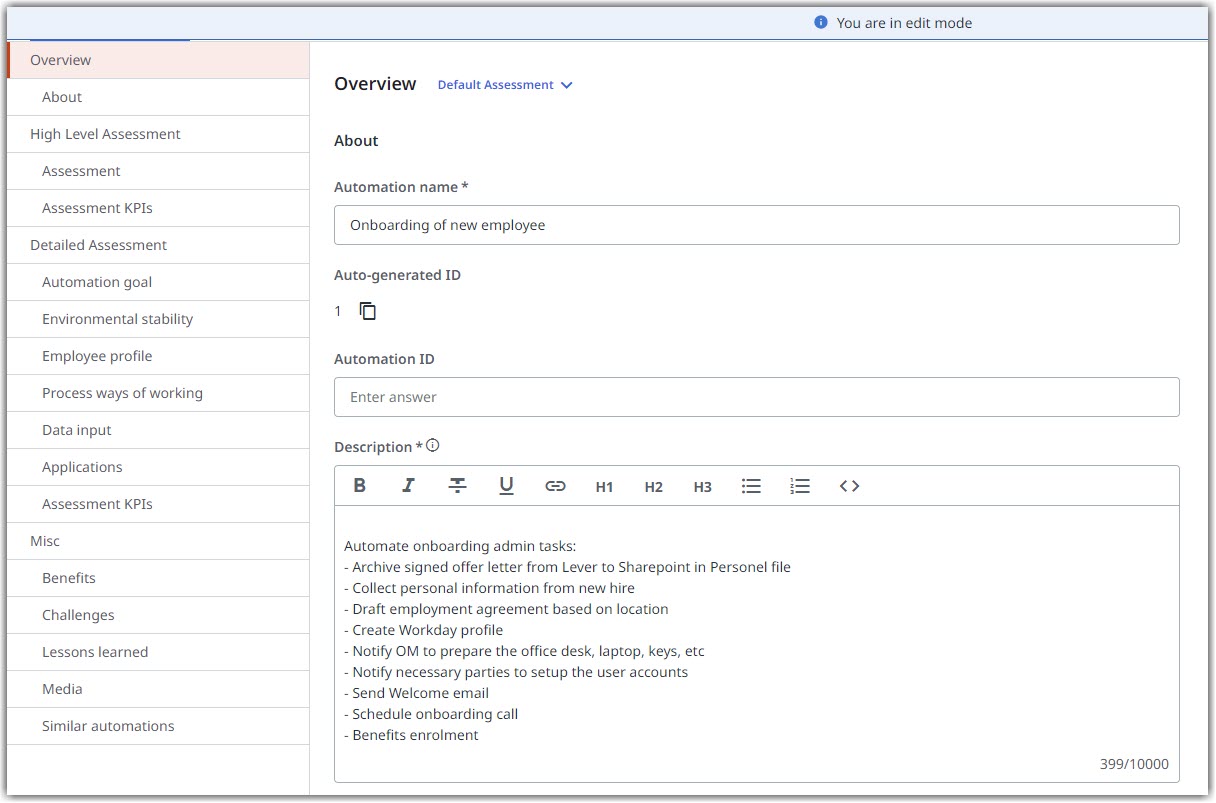Open the Benefits section from the sidebar

coord(68,577)
